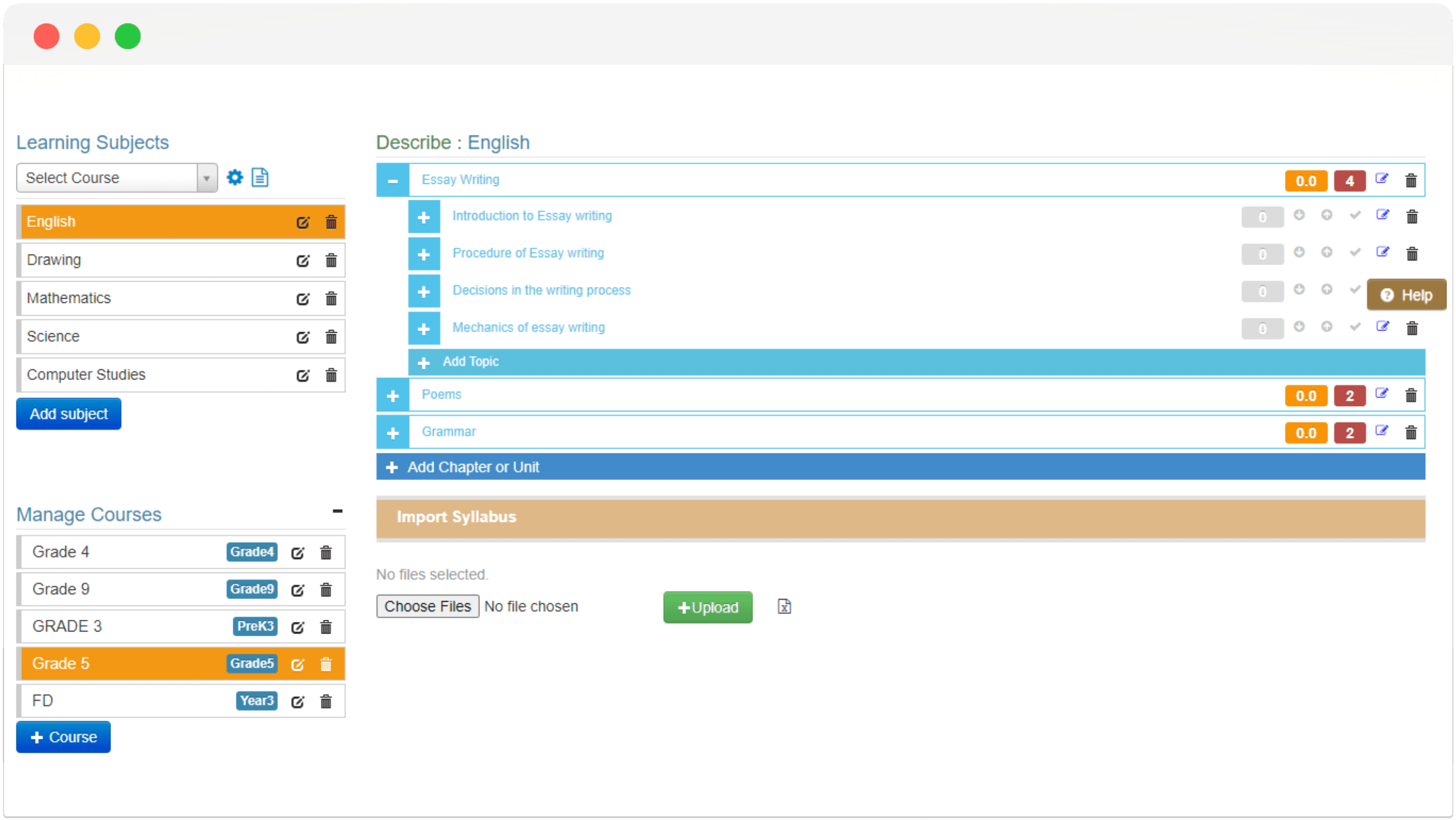The width and height of the screenshot is (1456, 820).
Task: Click the Excel template icon beside Upload
Action: click(785, 607)
